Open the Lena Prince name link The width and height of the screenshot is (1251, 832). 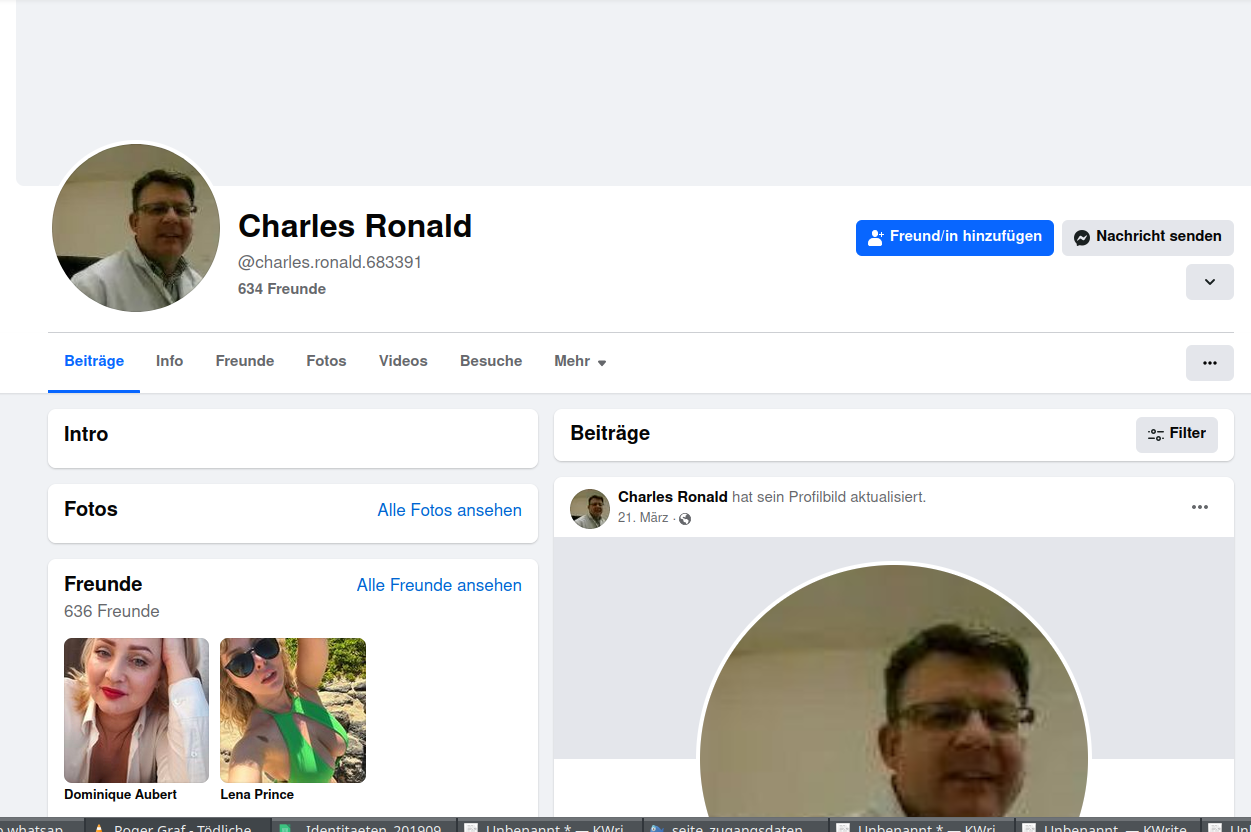point(257,795)
